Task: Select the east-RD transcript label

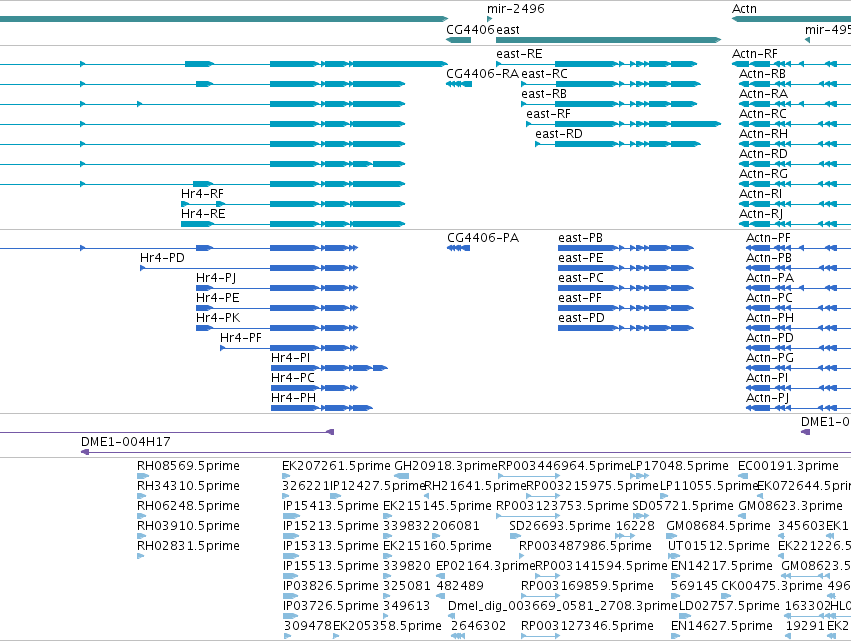Action: tap(558, 134)
